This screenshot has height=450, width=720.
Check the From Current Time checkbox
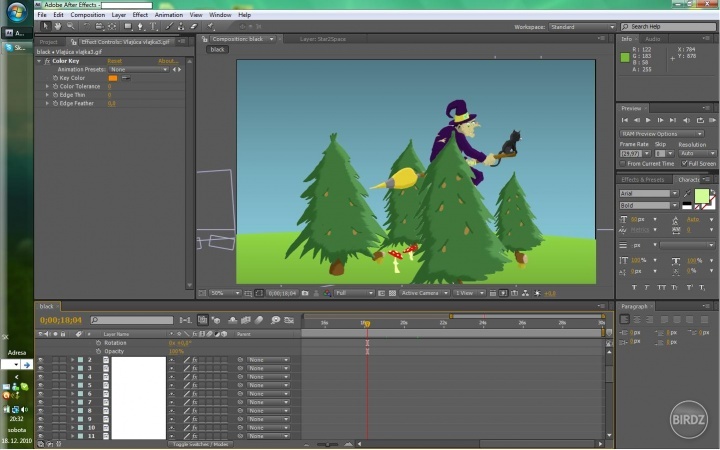623,163
